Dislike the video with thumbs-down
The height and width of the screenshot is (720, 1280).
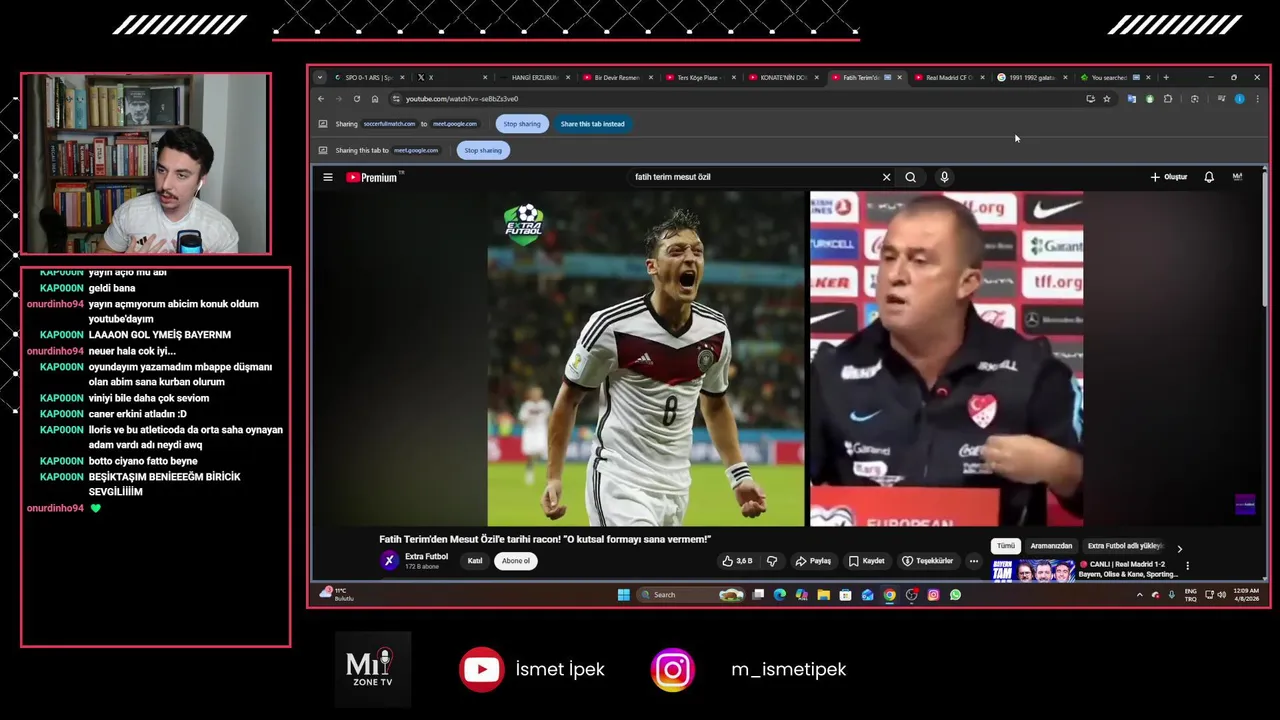tap(771, 561)
